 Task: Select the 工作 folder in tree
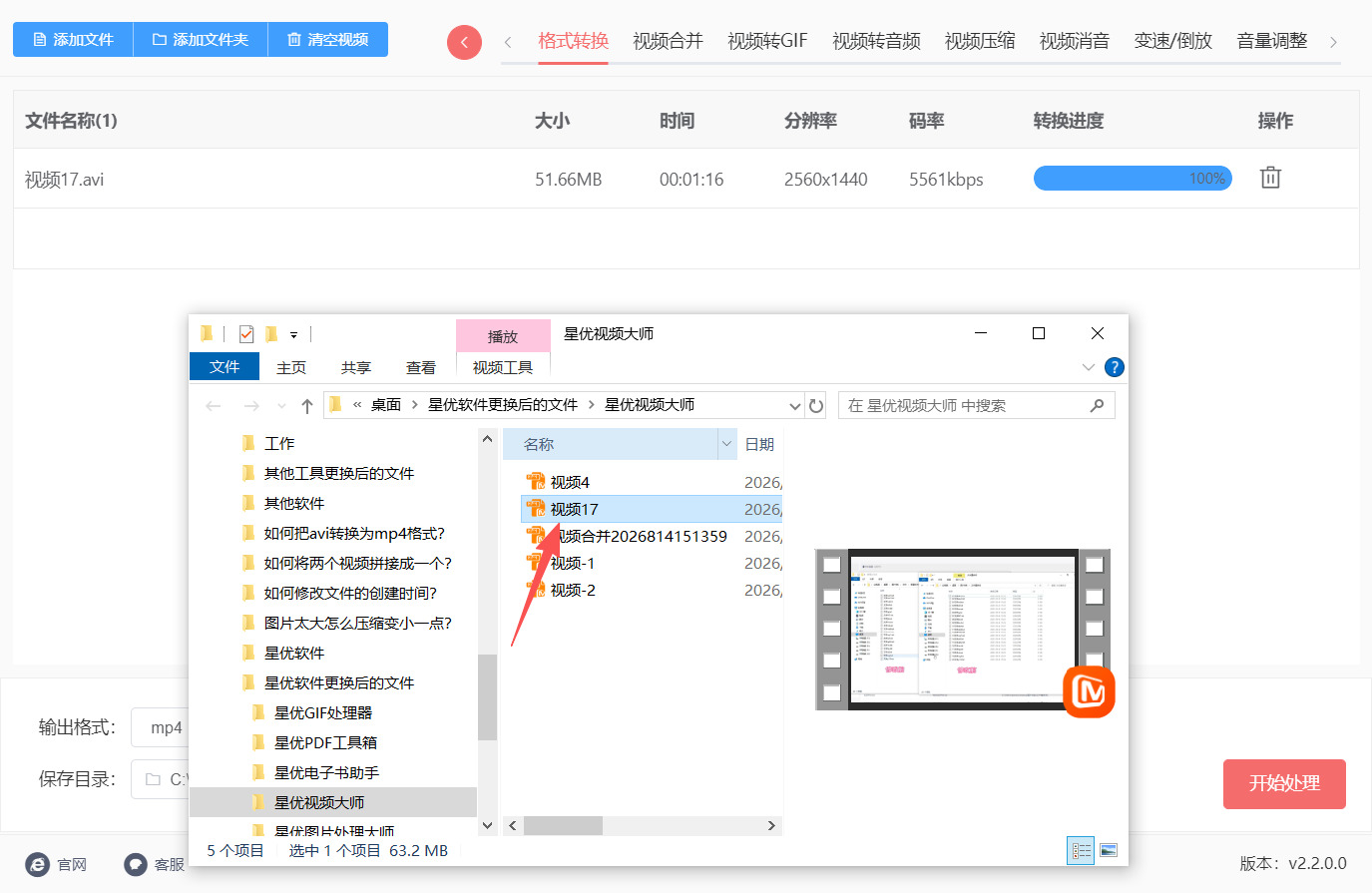[x=279, y=443]
